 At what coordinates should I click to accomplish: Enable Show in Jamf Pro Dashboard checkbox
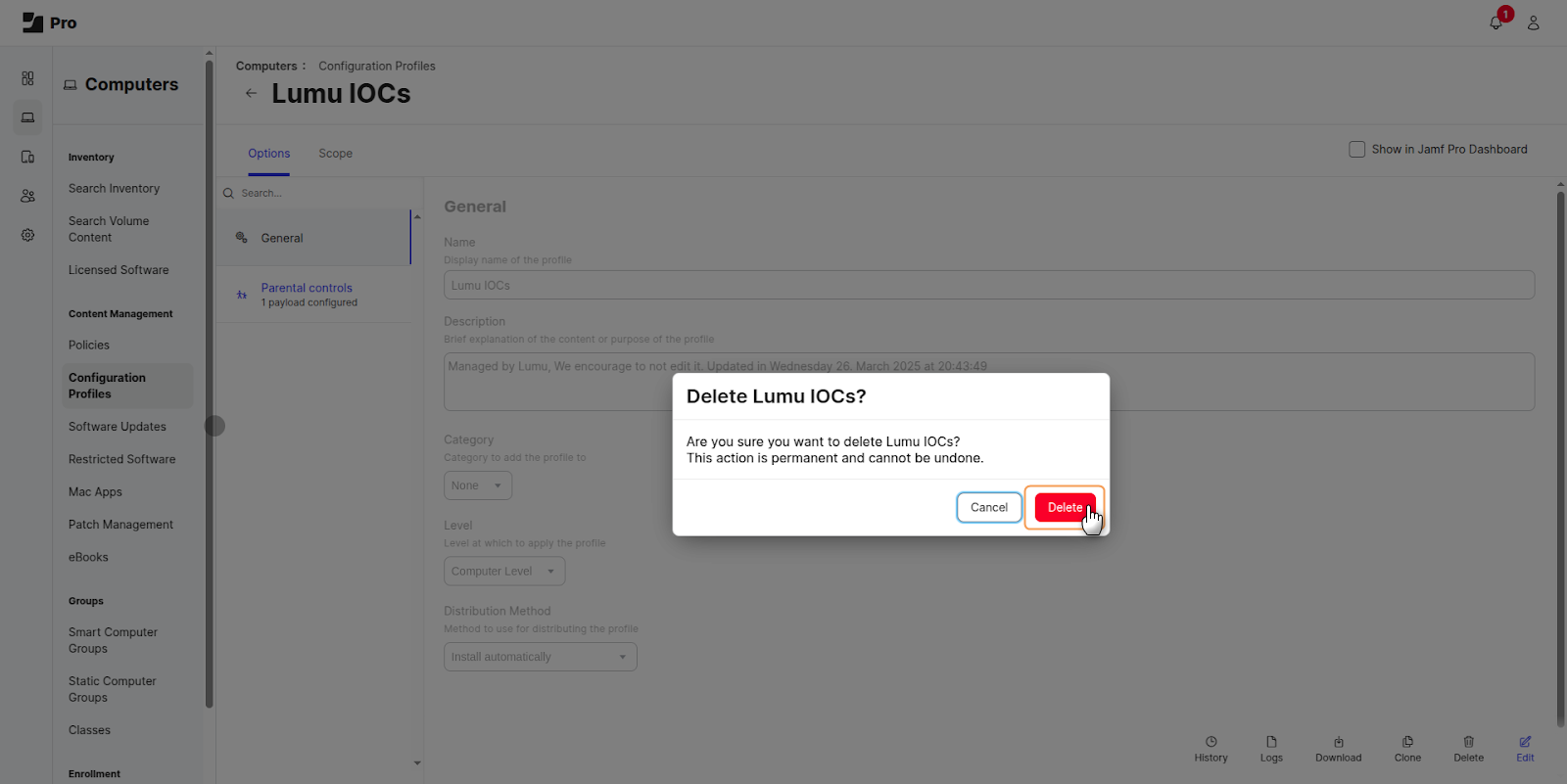click(x=1356, y=150)
